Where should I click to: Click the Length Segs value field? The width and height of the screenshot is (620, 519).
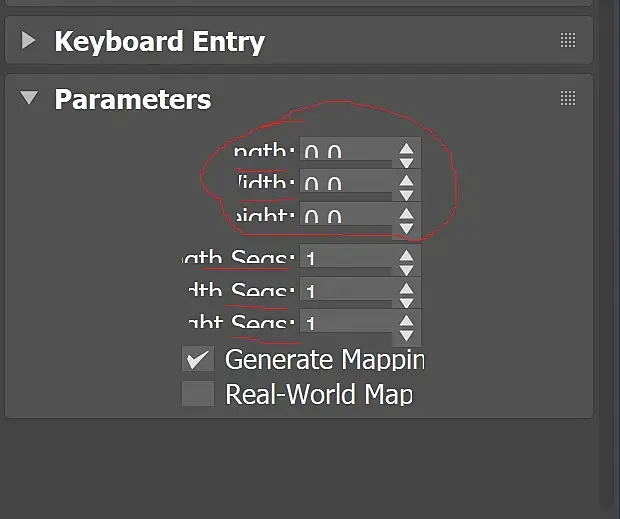pos(345,260)
